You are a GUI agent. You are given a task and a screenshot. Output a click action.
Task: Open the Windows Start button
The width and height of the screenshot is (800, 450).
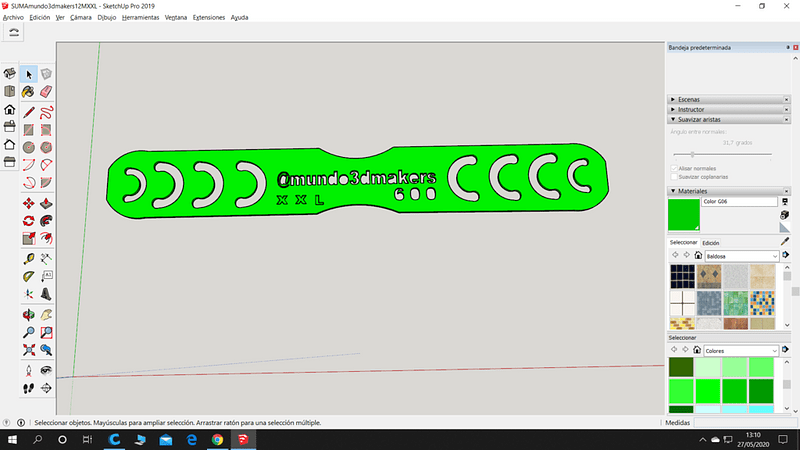pyautogui.click(x=12, y=439)
